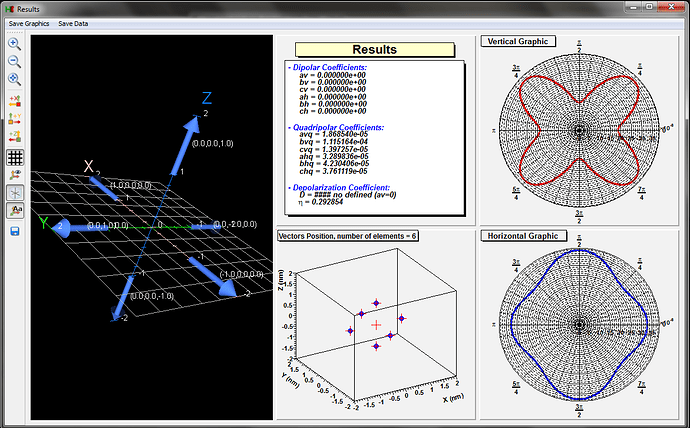Toggle the Aa text labels button

[15, 210]
